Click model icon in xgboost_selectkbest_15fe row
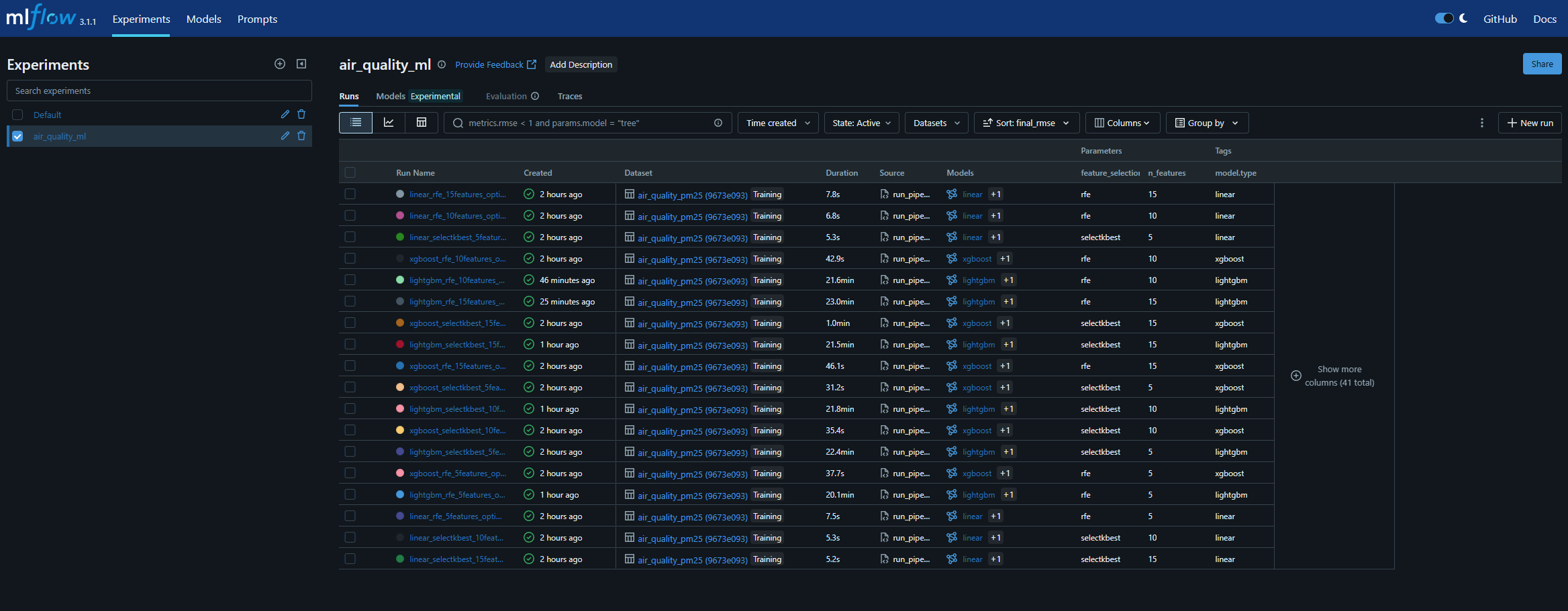Image resolution: width=1568 pixels, height=611 pixels. 952,323
